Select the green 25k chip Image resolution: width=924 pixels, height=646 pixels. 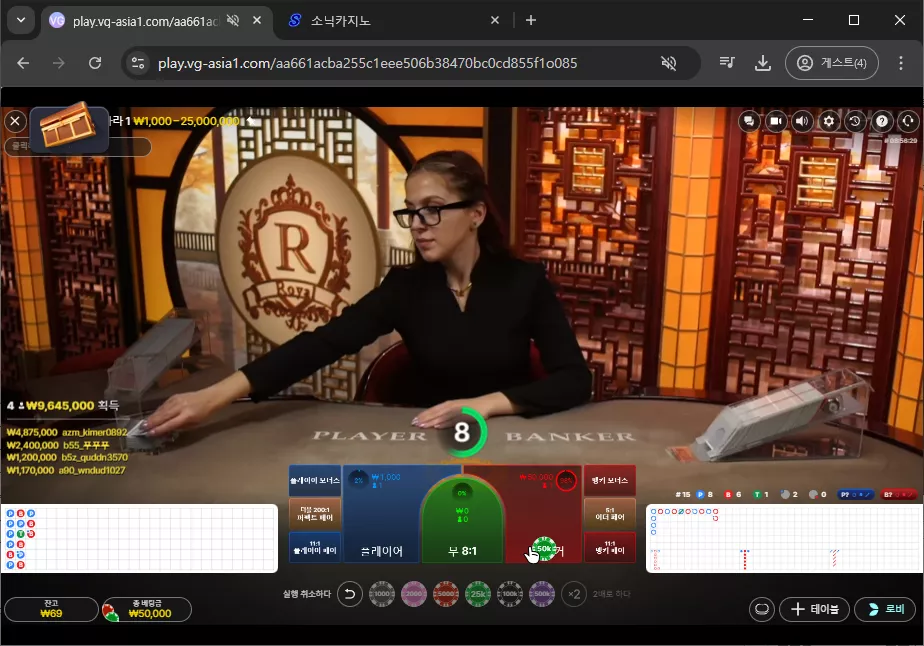pos(478,594)
